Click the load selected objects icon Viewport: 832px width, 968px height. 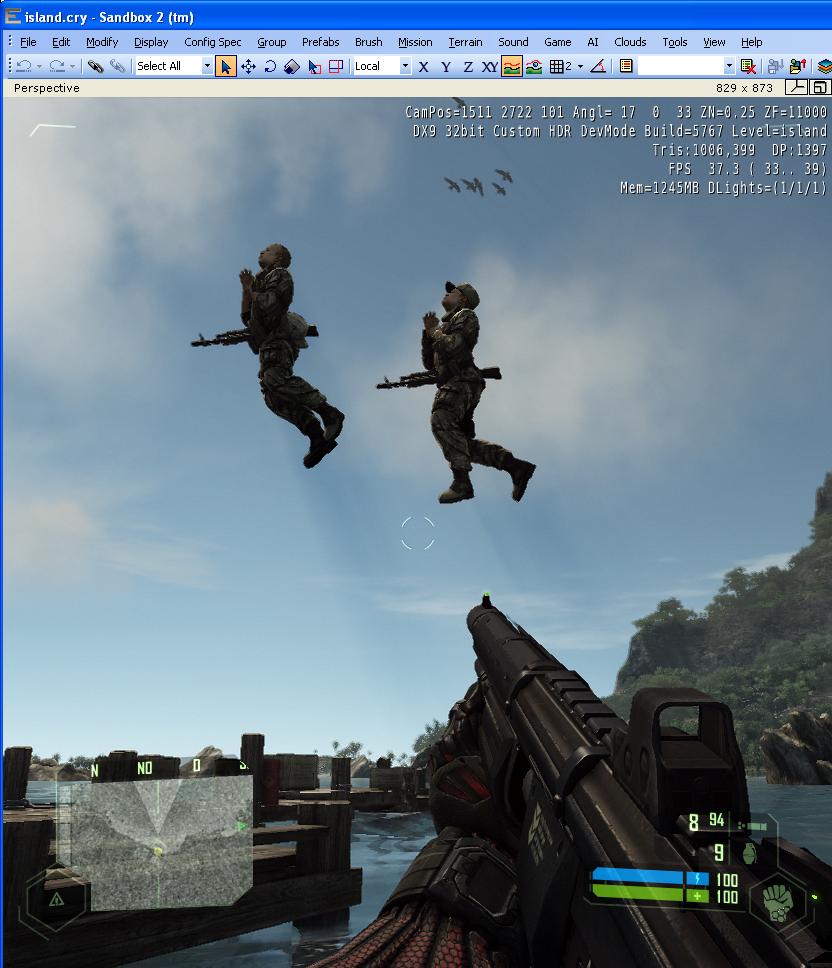coord(797,66)
